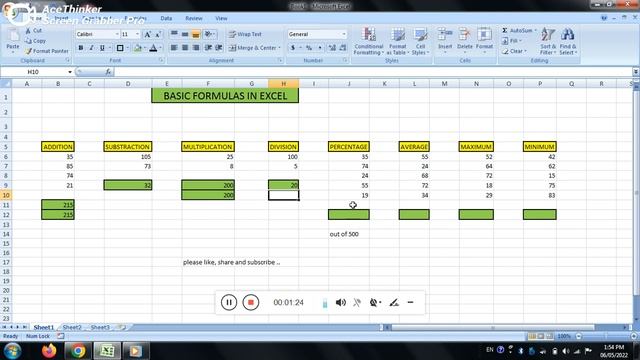
Task: Click the Windows Start button
Action: pyautogui.click(x=12, y=351)
